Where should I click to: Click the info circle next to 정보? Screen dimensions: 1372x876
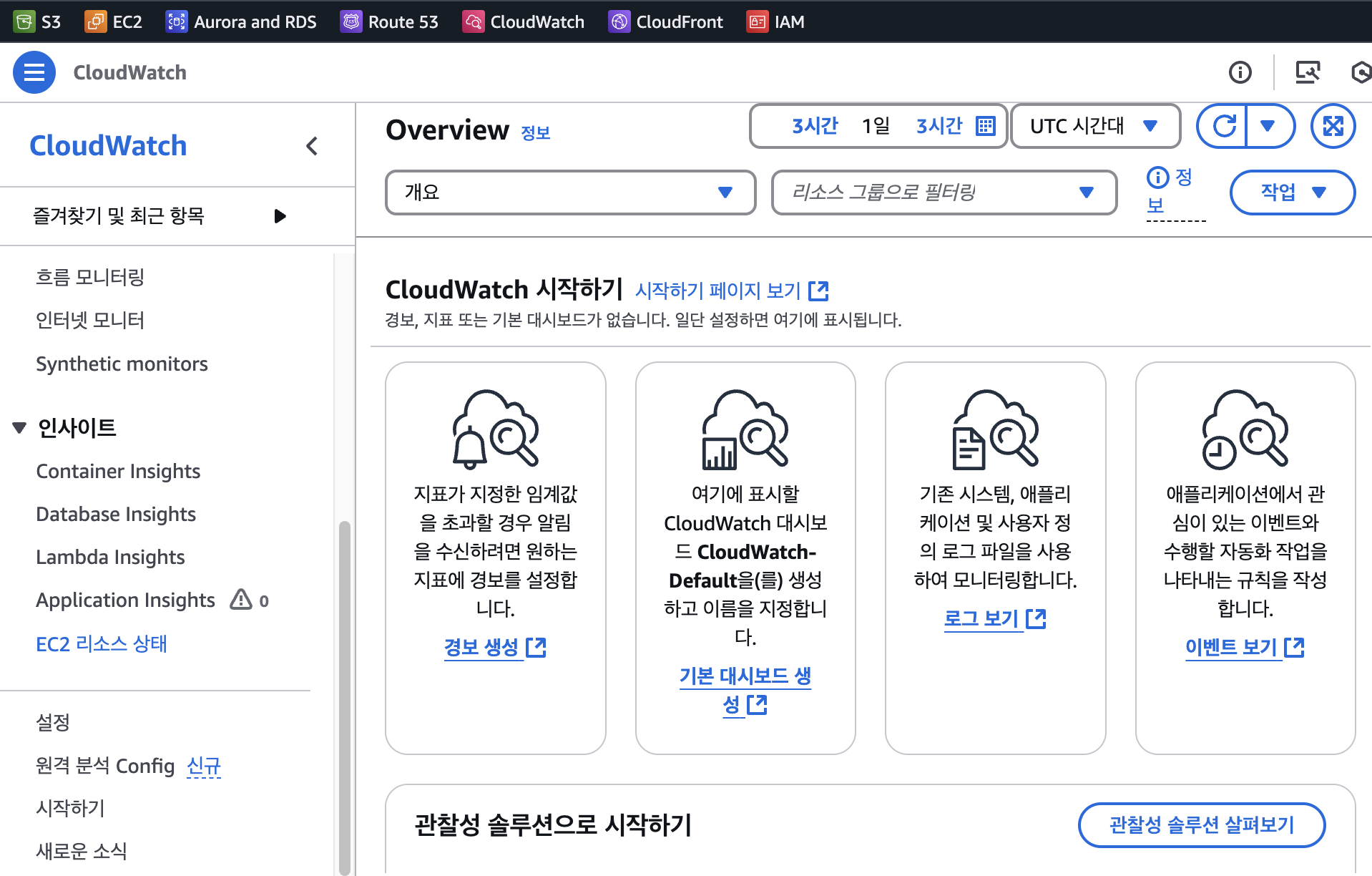pos(1157,177)
